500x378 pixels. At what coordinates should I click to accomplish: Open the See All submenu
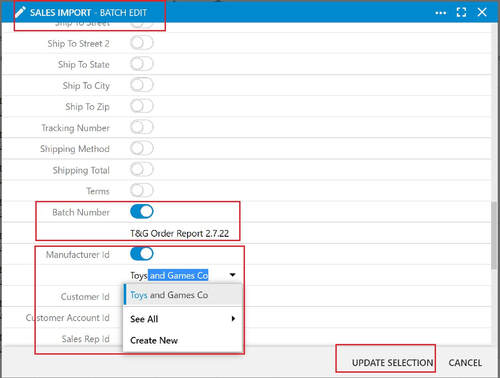183,319
